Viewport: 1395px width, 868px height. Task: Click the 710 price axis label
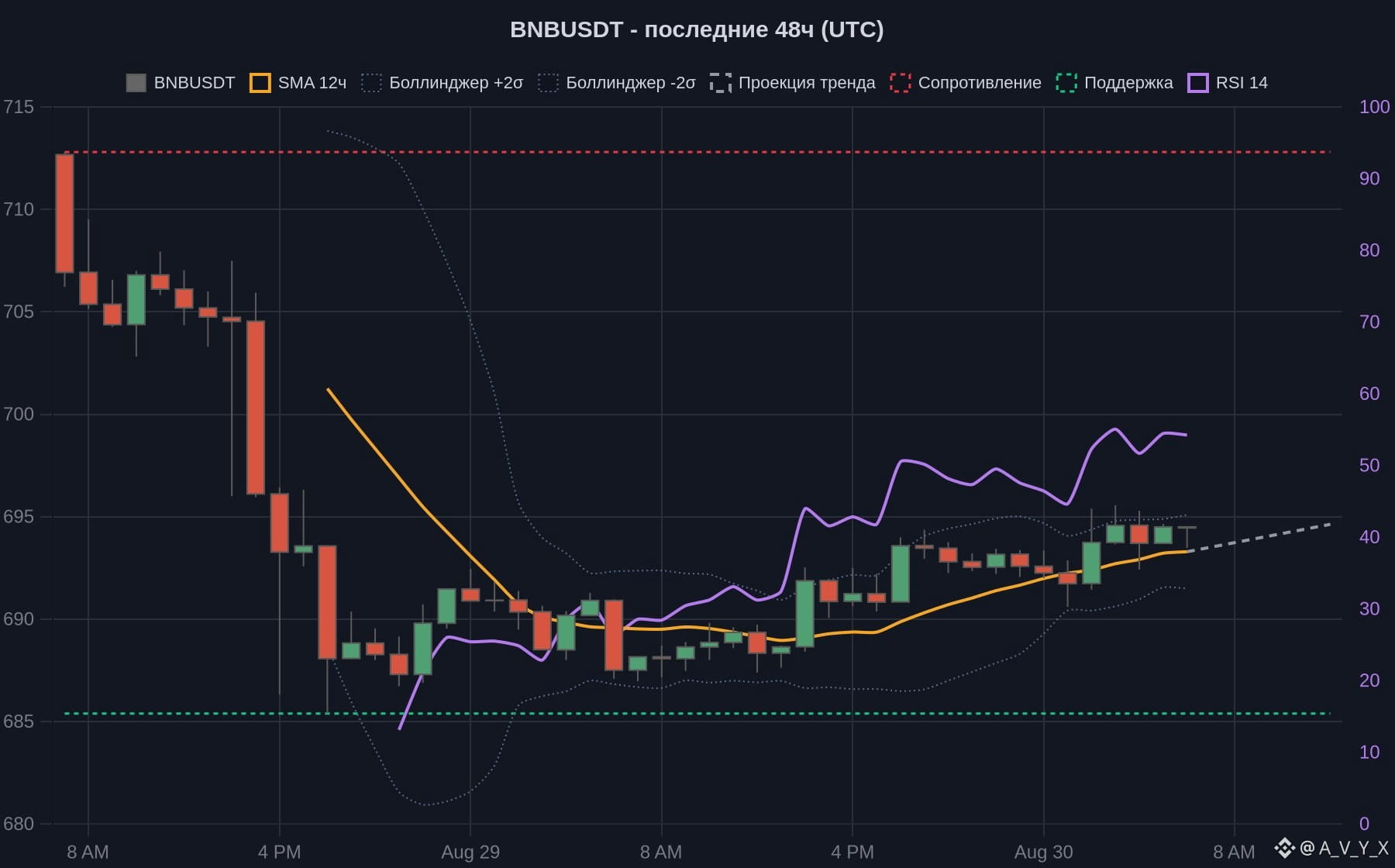[19, 209]
